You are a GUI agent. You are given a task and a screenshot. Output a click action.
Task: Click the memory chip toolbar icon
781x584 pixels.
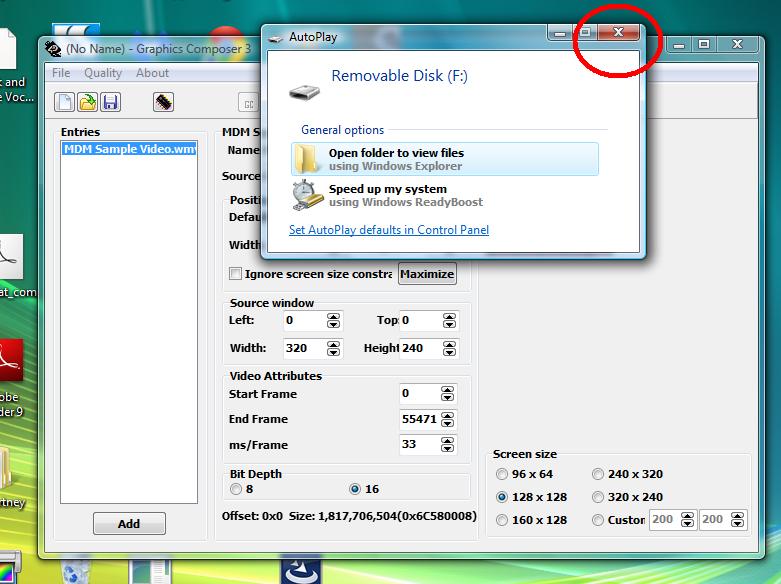(x=163, y=102)
